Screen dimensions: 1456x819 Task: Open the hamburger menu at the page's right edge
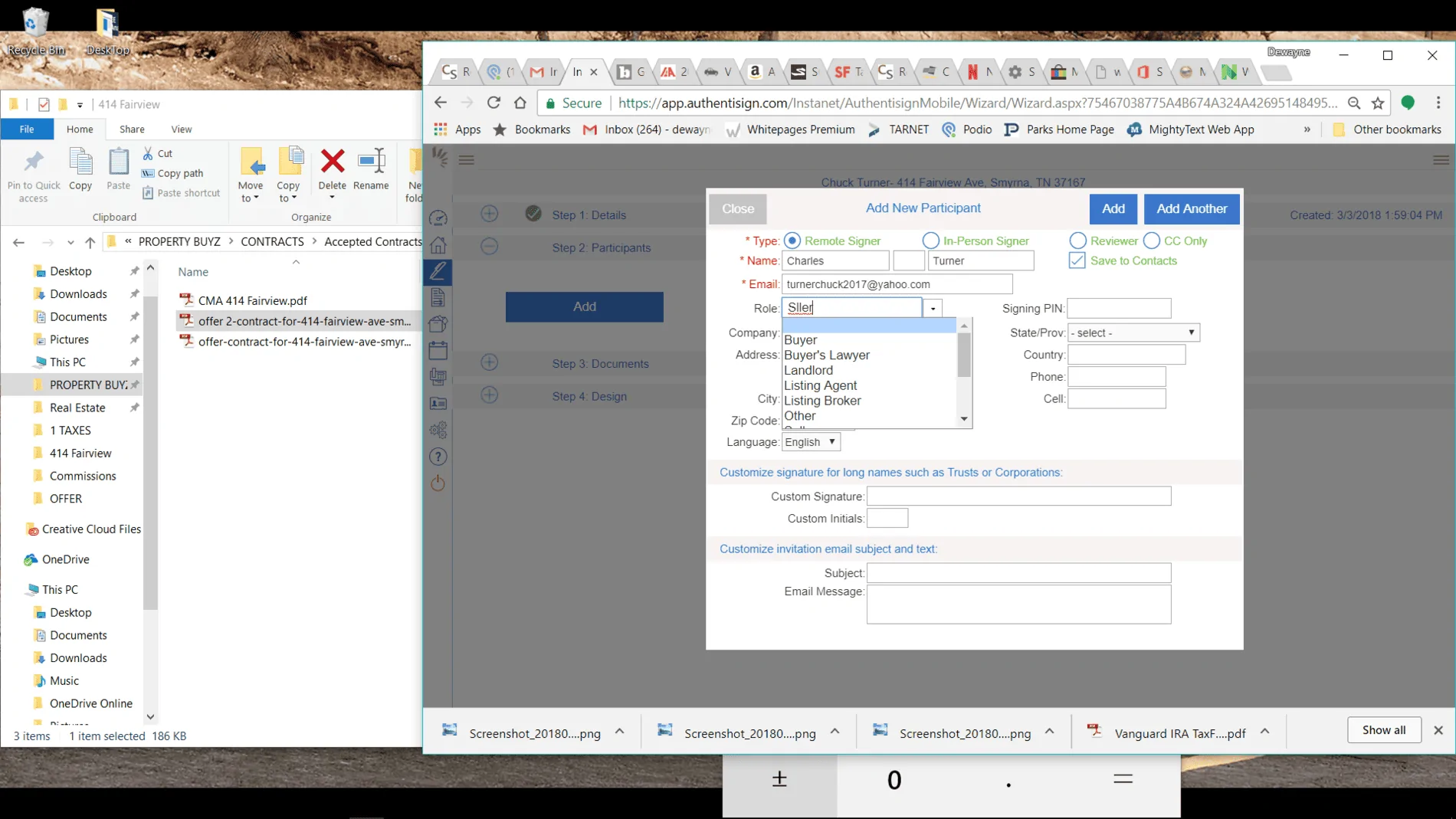[x=1441, y=159]
